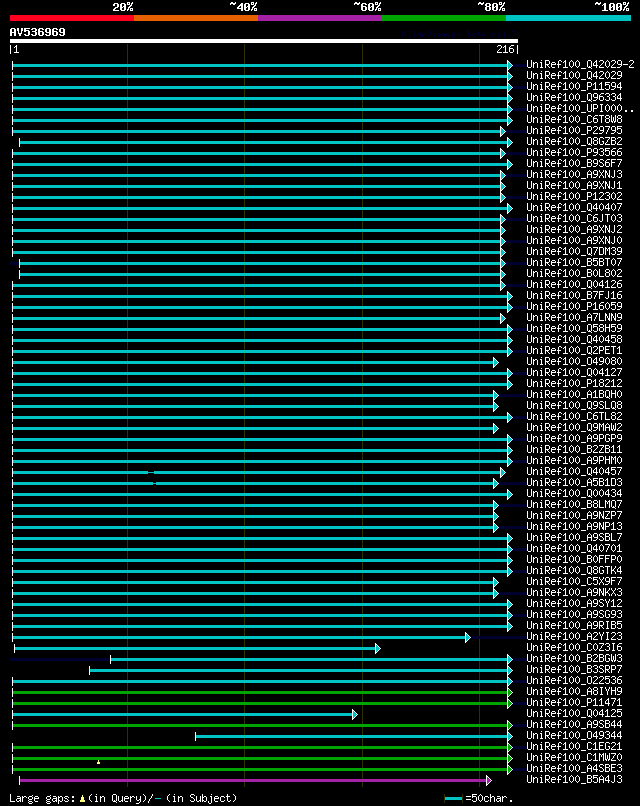Open hit UniRef100_Q42029-2

point(580,64)
